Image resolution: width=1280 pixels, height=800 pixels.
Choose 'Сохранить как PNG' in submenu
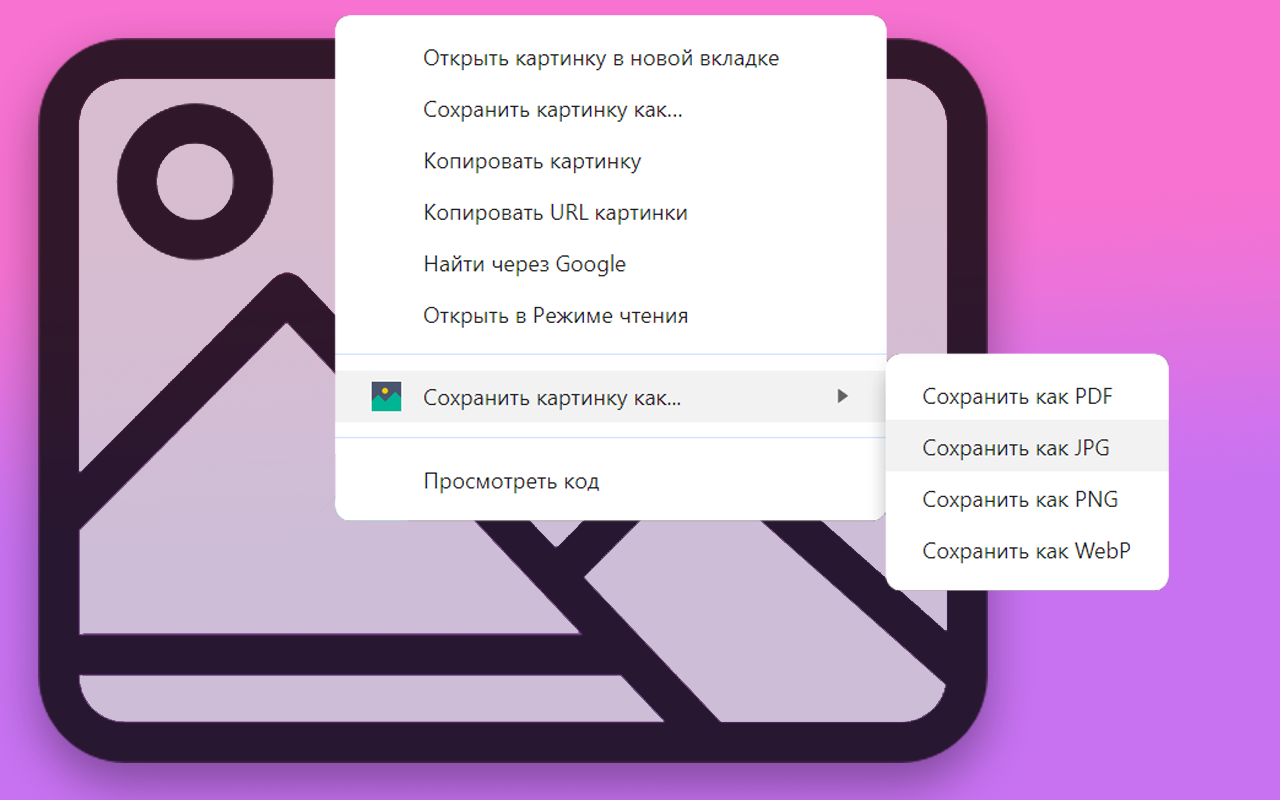coord(1027,499)
